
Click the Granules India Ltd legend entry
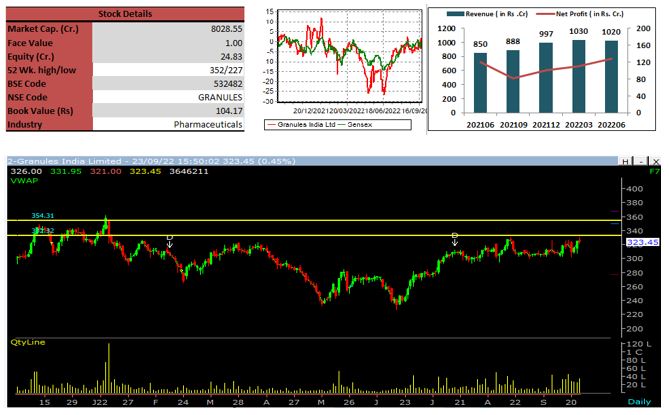[x=301, y=125]
